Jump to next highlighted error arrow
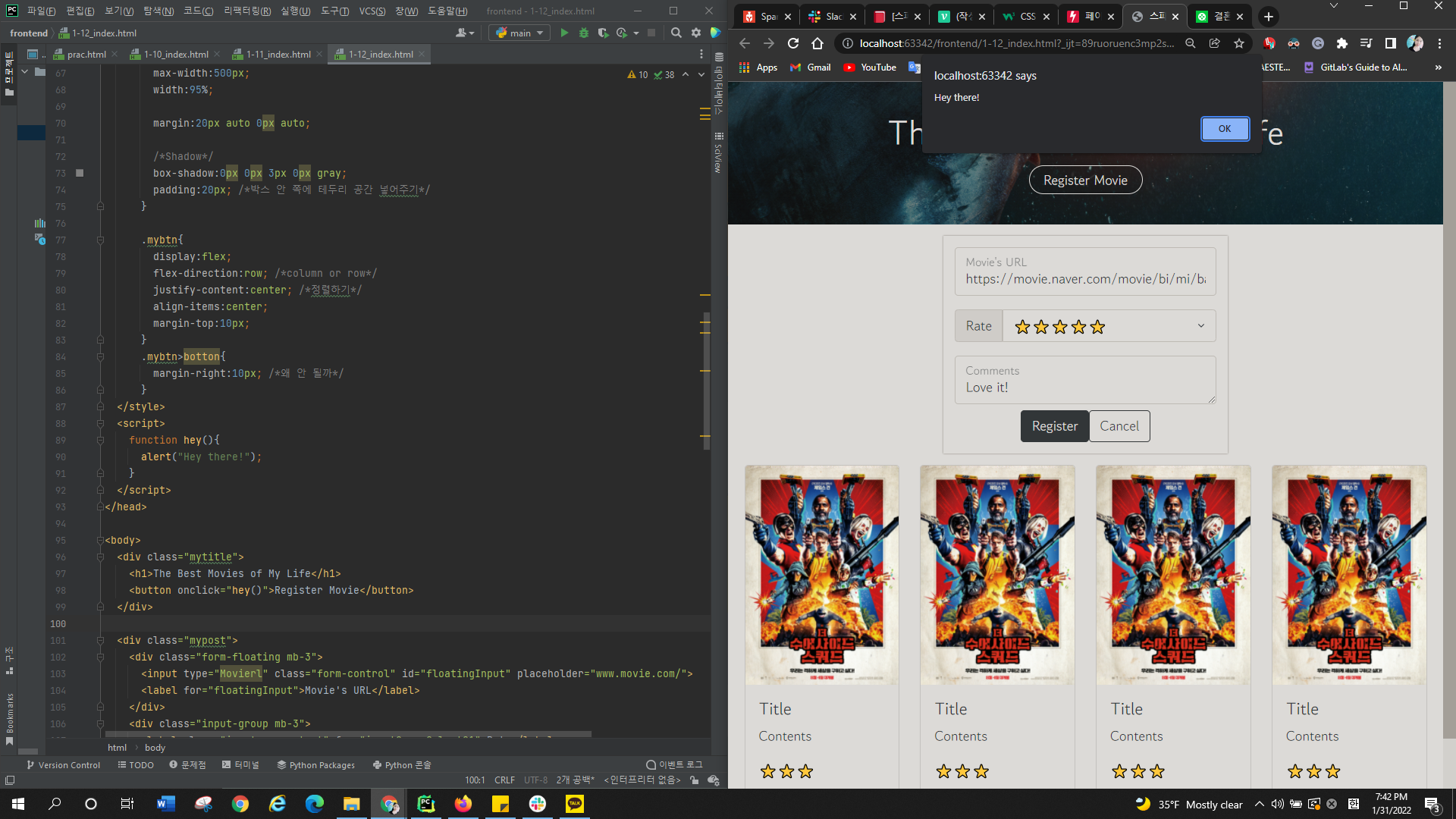This screenshot has height=819, width=1456. click(x=701, y=74)
